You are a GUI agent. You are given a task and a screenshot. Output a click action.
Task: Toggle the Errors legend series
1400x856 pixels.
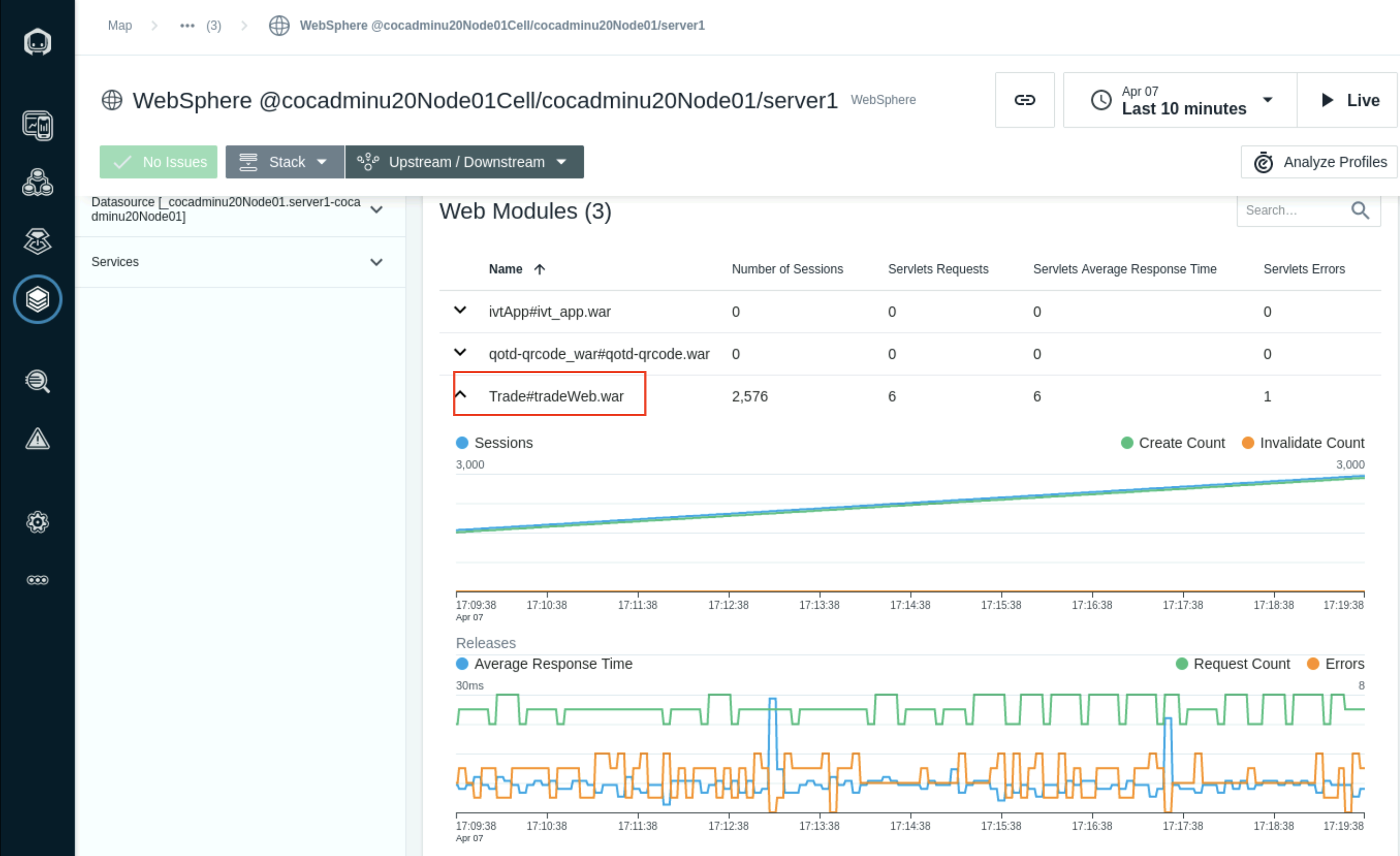coord(1335,664)
